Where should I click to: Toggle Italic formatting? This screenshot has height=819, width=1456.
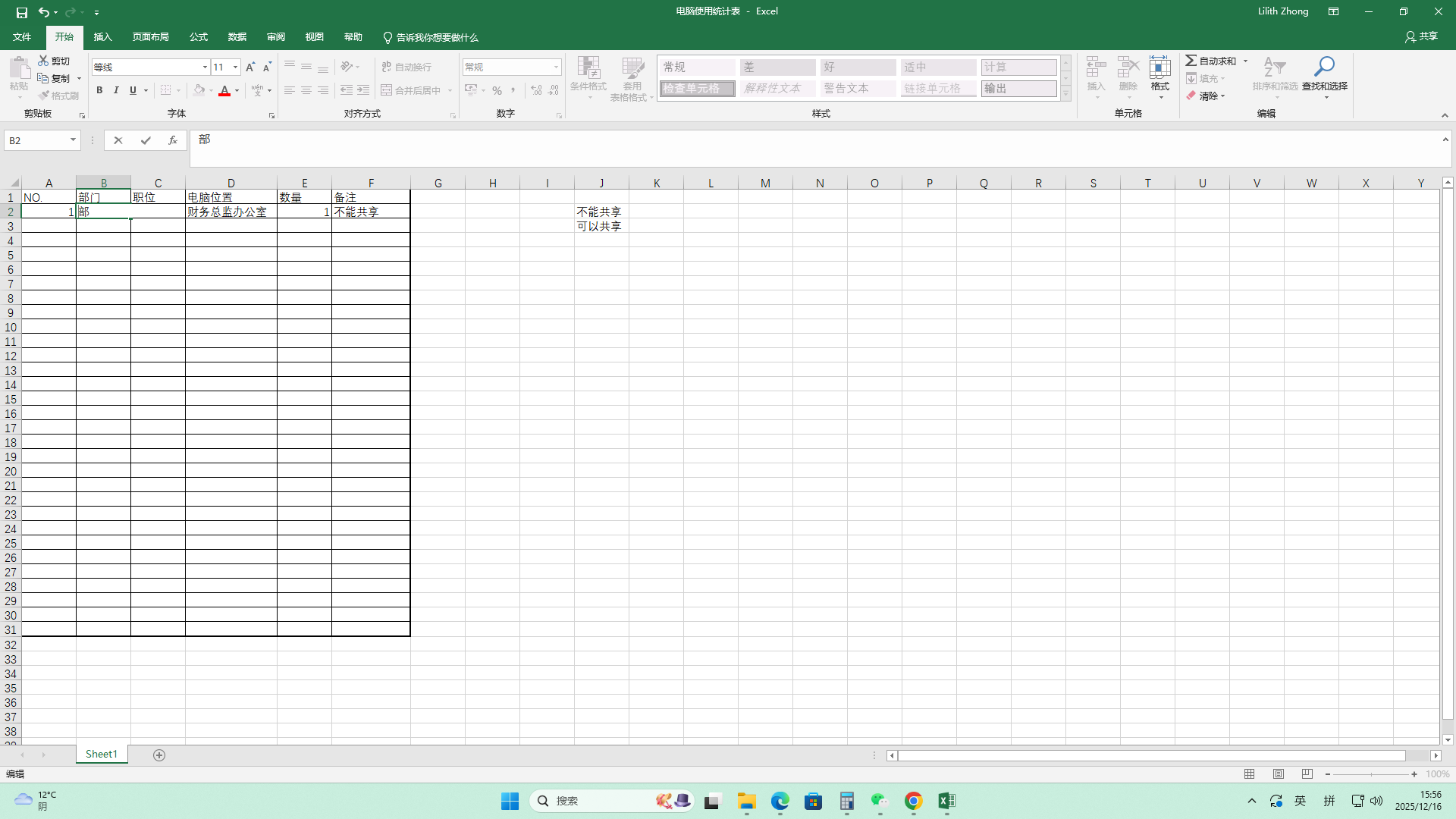[x=116, y=90]
